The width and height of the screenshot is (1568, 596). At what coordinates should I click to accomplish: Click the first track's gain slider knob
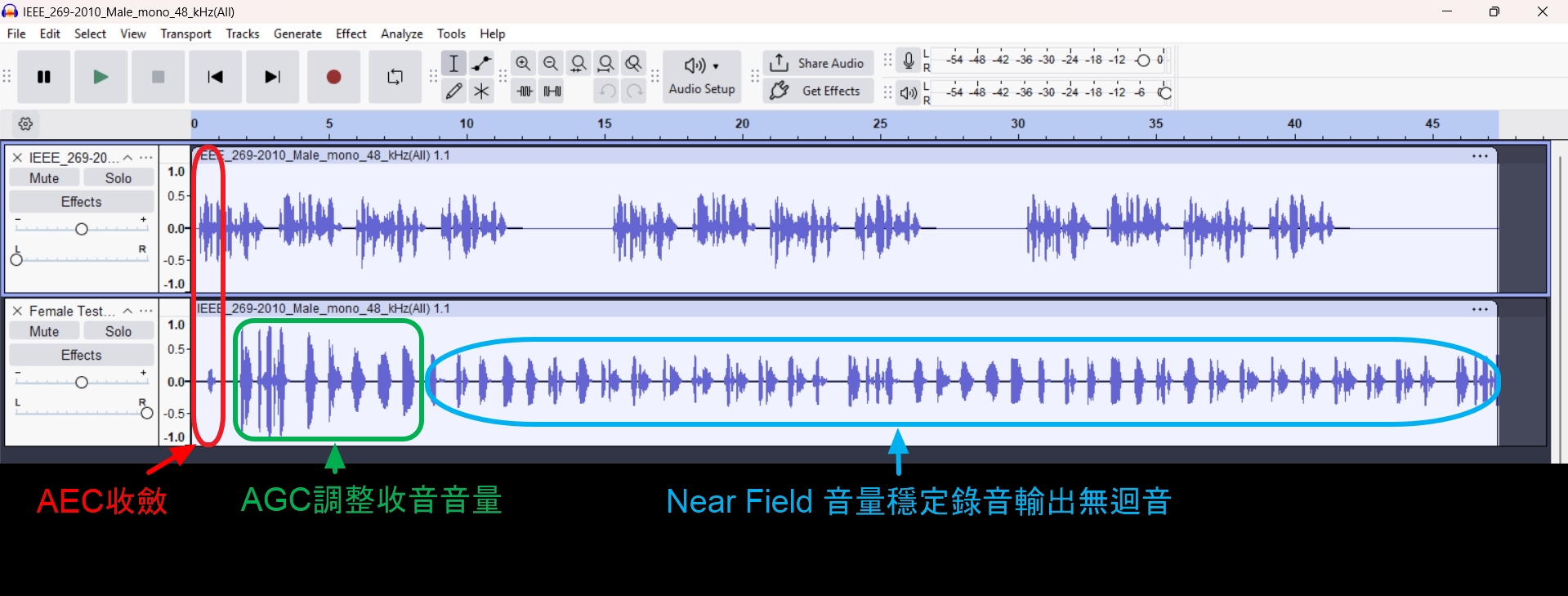pos(81,229)
